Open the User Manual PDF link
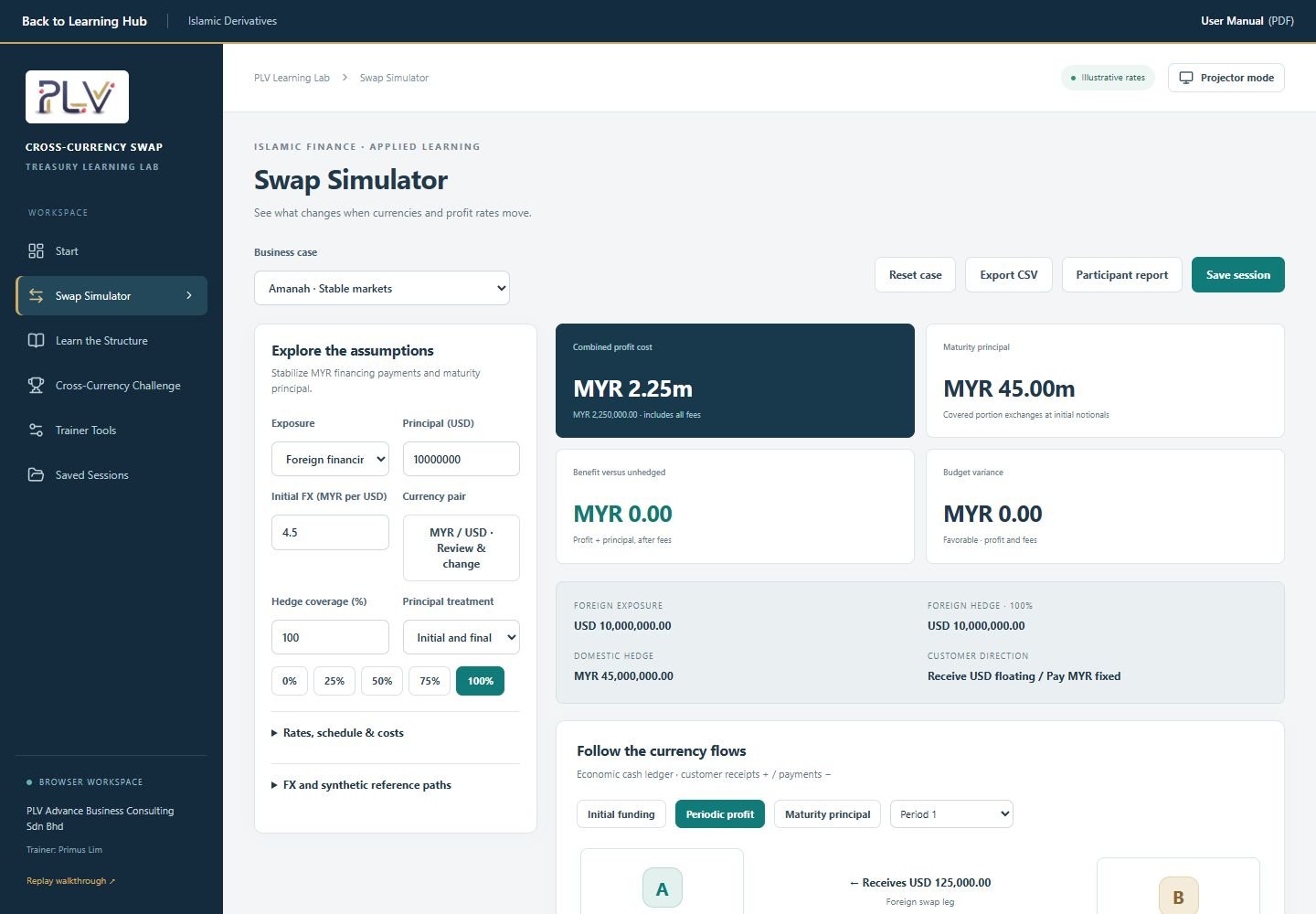The image size is (1316, 914). click(x=1247, y=21)
